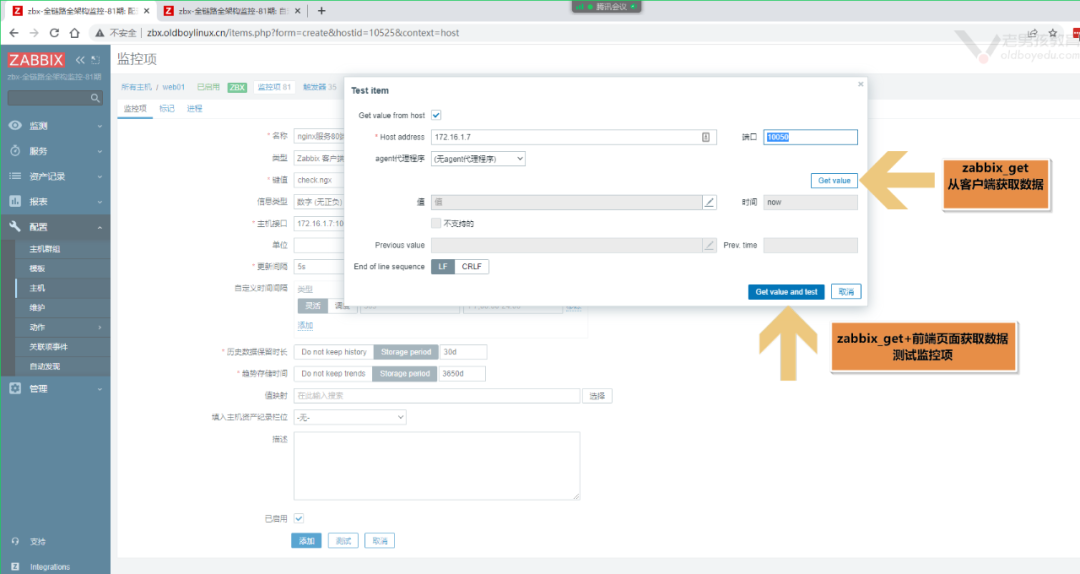Select history Storage period option
The height and width of the screenshot is (574, 1080).
point(406,351)
